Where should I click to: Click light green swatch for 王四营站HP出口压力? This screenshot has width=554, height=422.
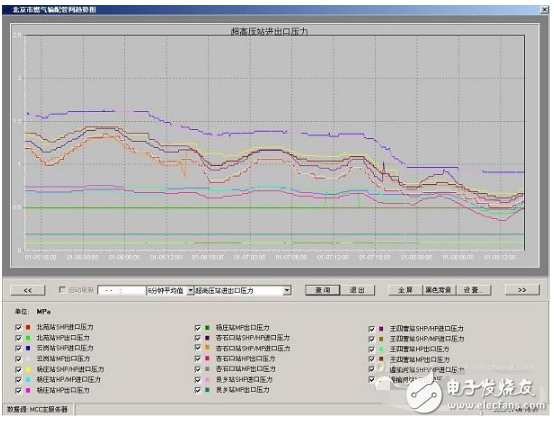point(381,349)
